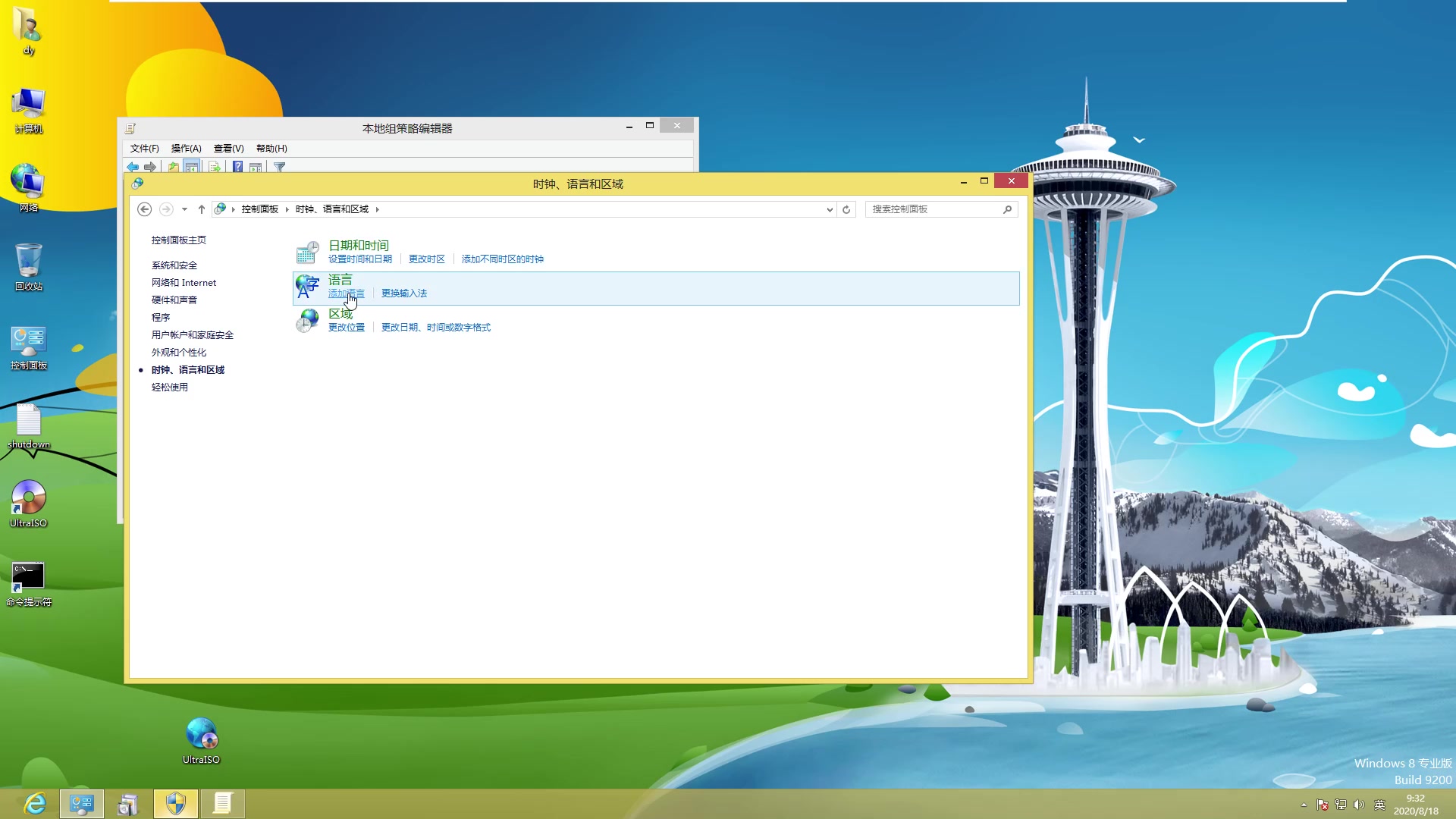This screenshot has height=819, width=1456.
Task: Open 控制面板主页 in sidebar
Action: coord(179,240)
